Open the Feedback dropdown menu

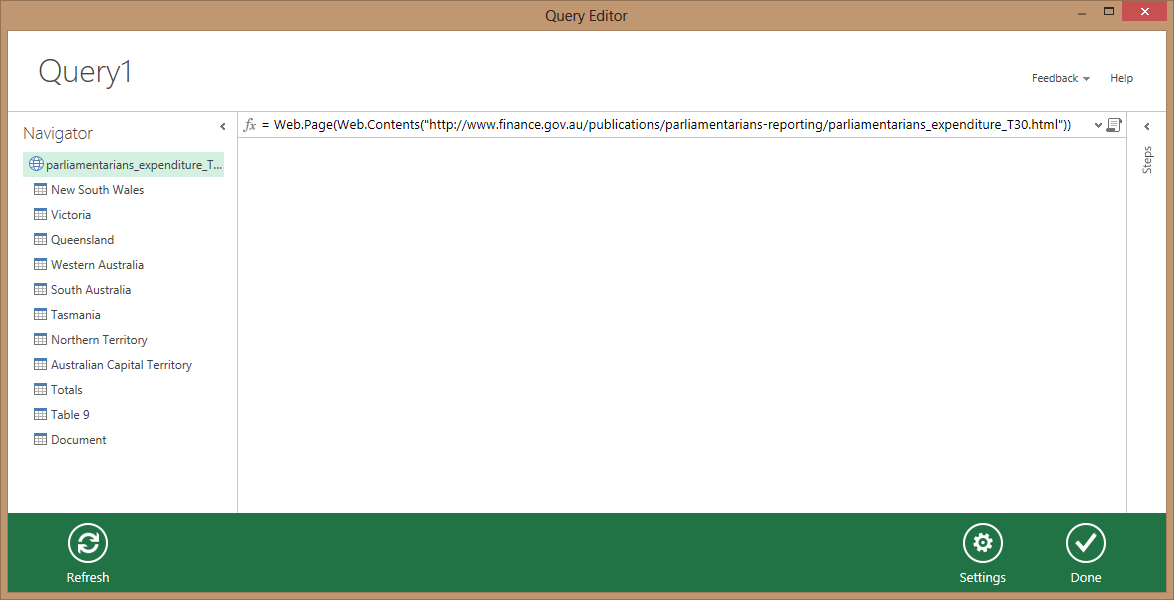(1060, 78)
